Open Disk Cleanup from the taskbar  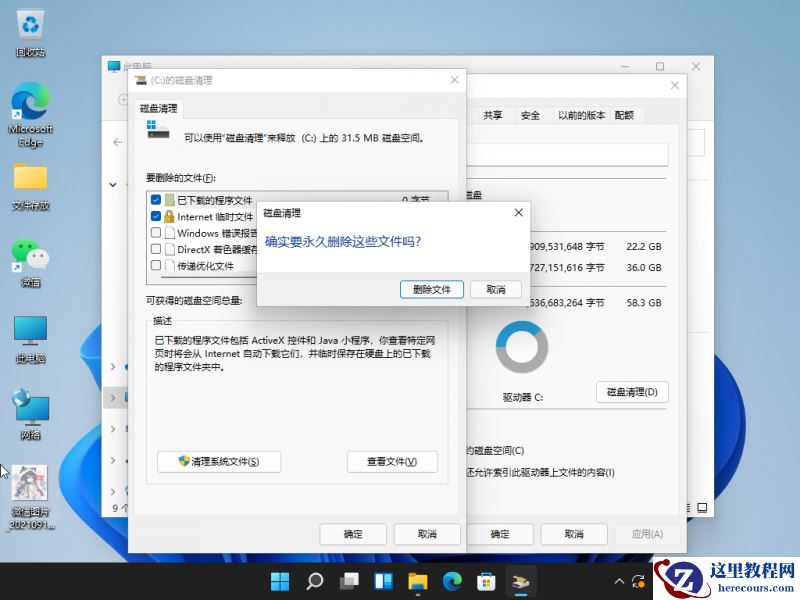[x=520, y=580]
